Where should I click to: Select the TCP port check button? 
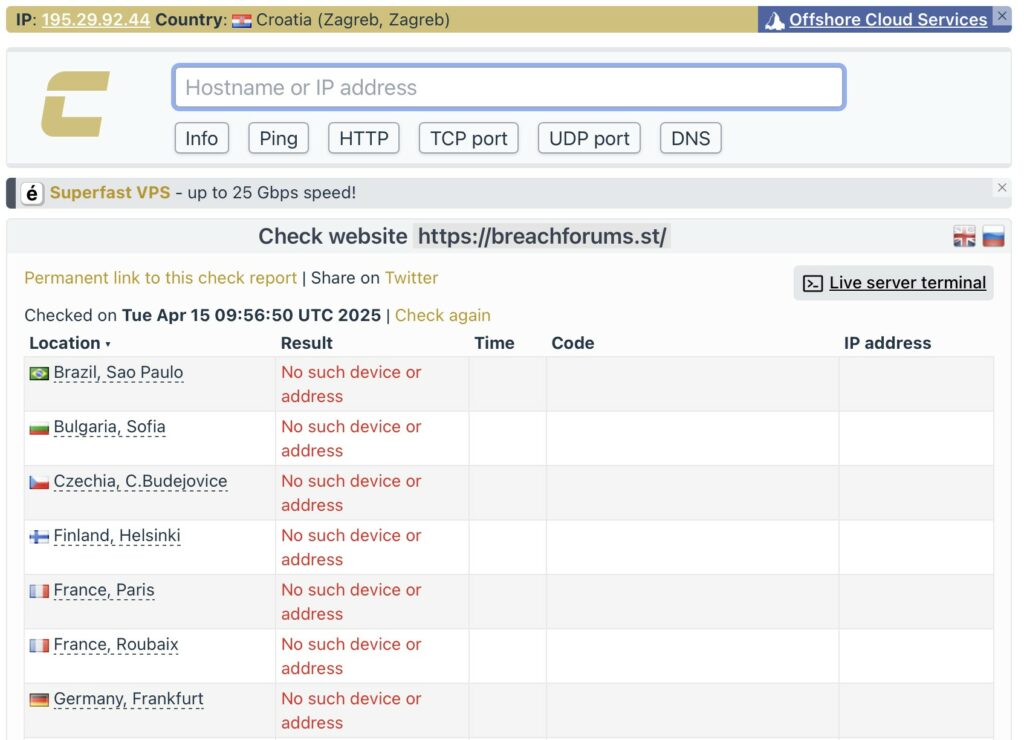click(x=468, y=139)
